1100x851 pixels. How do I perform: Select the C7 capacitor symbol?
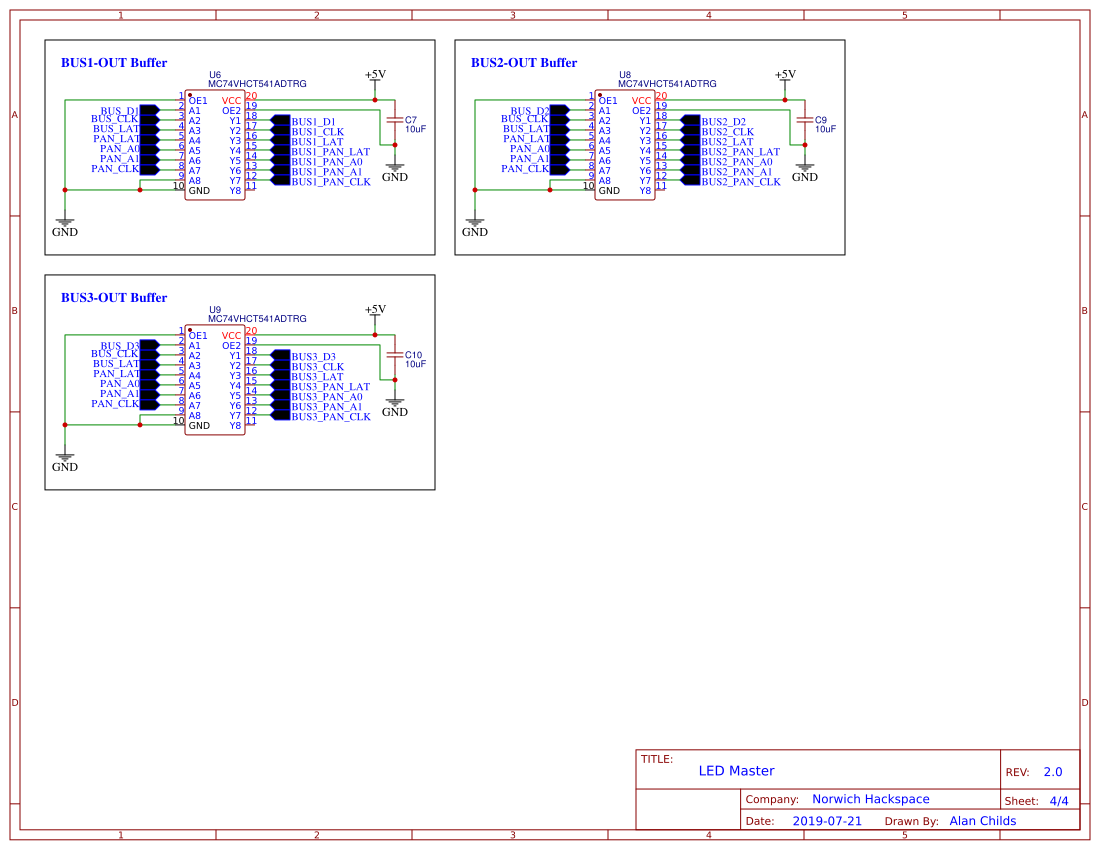click(x=395, y=121)
